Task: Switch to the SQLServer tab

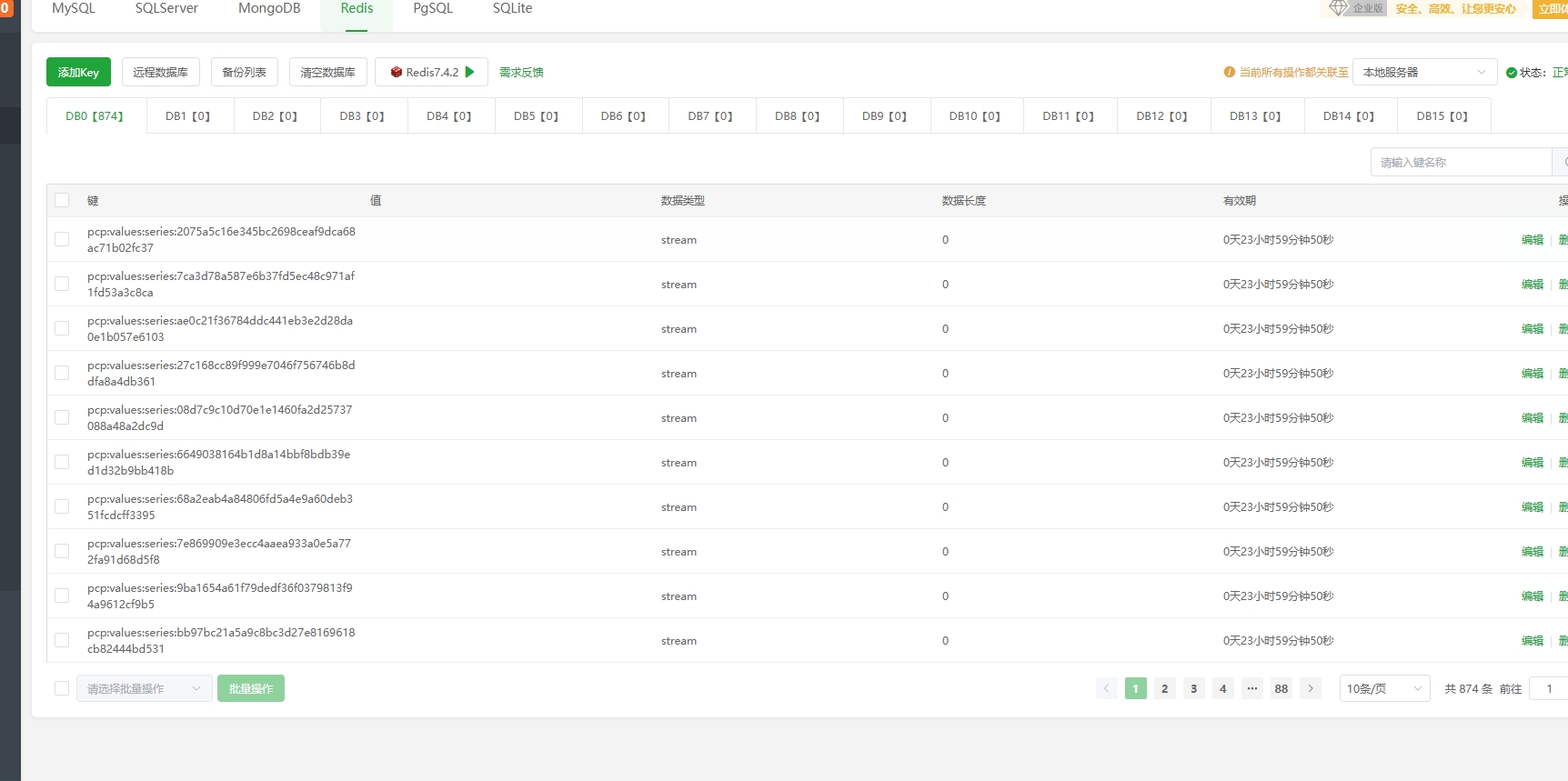Action: (x=166, y=8)
